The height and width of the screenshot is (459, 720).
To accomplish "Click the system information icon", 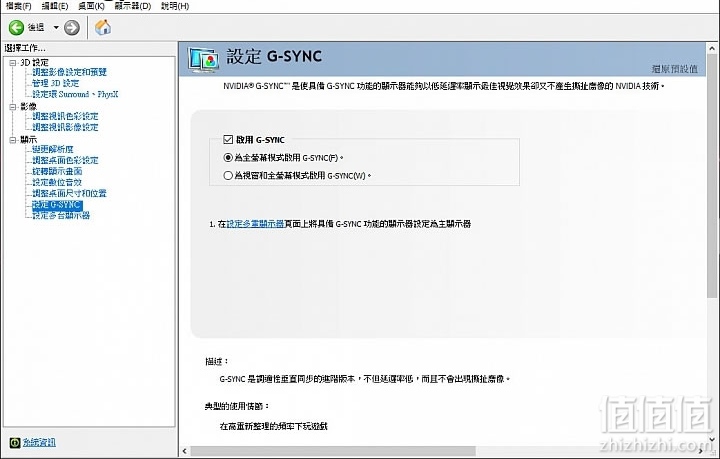I will tap(15, 442).
